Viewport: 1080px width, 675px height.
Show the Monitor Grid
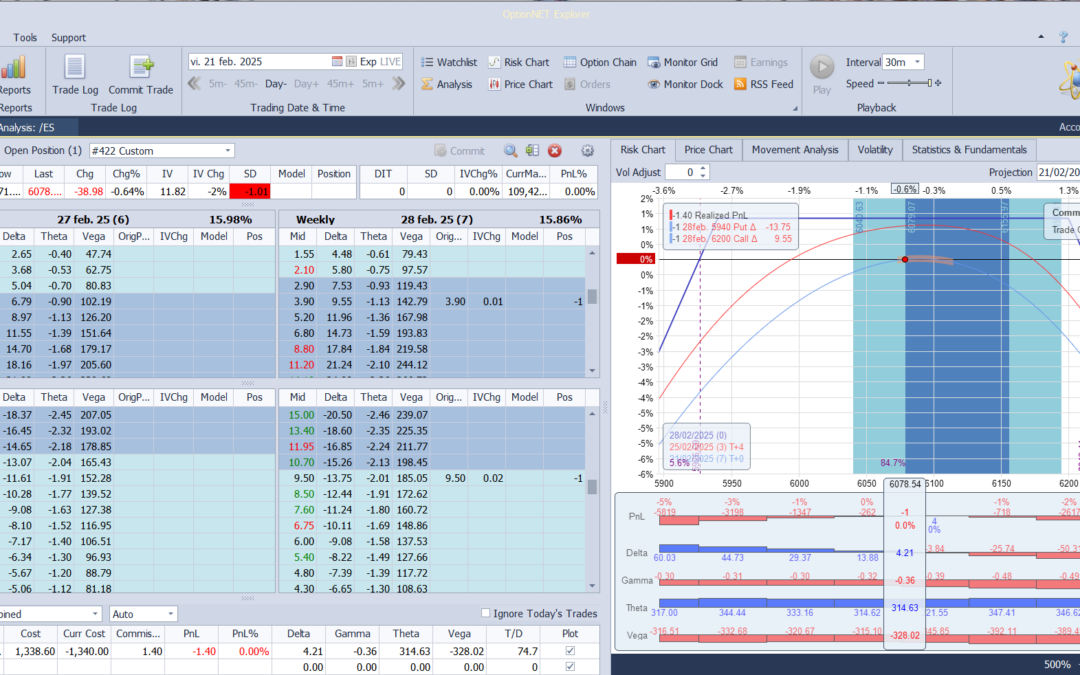tap(685, 62)
